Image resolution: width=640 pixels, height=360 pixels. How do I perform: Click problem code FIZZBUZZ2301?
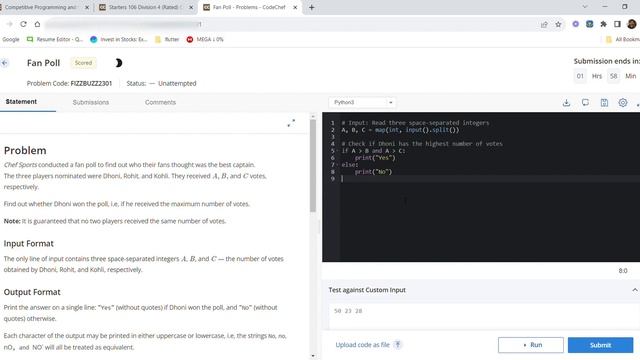(91, 83)
